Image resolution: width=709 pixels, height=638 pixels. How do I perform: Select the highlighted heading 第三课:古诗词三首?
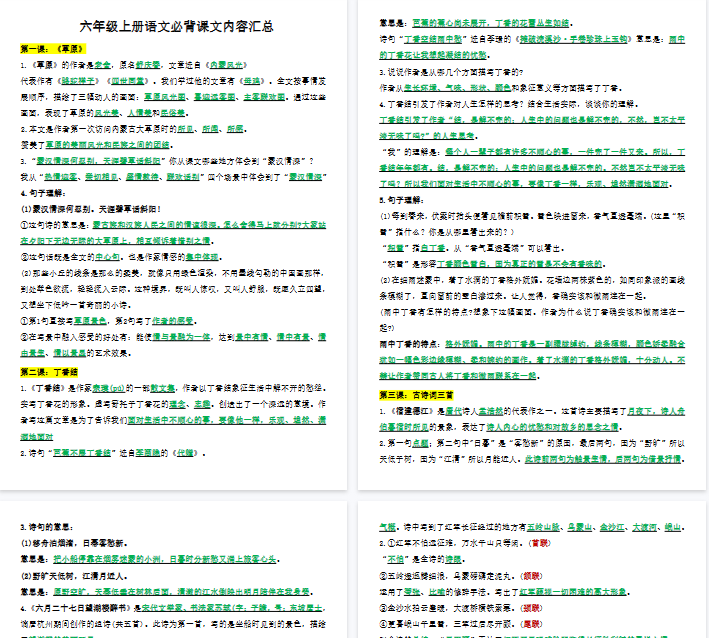coord(416,395)
